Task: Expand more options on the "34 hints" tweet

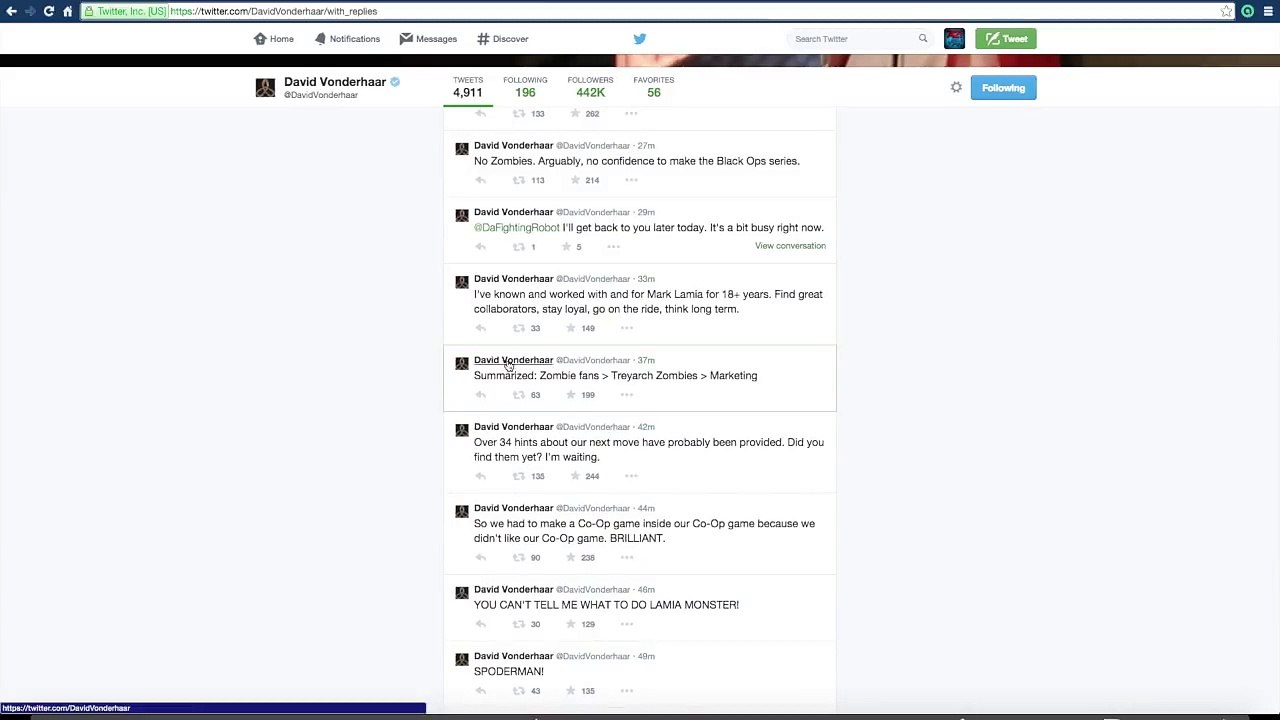Action: (x=631, y=476)
